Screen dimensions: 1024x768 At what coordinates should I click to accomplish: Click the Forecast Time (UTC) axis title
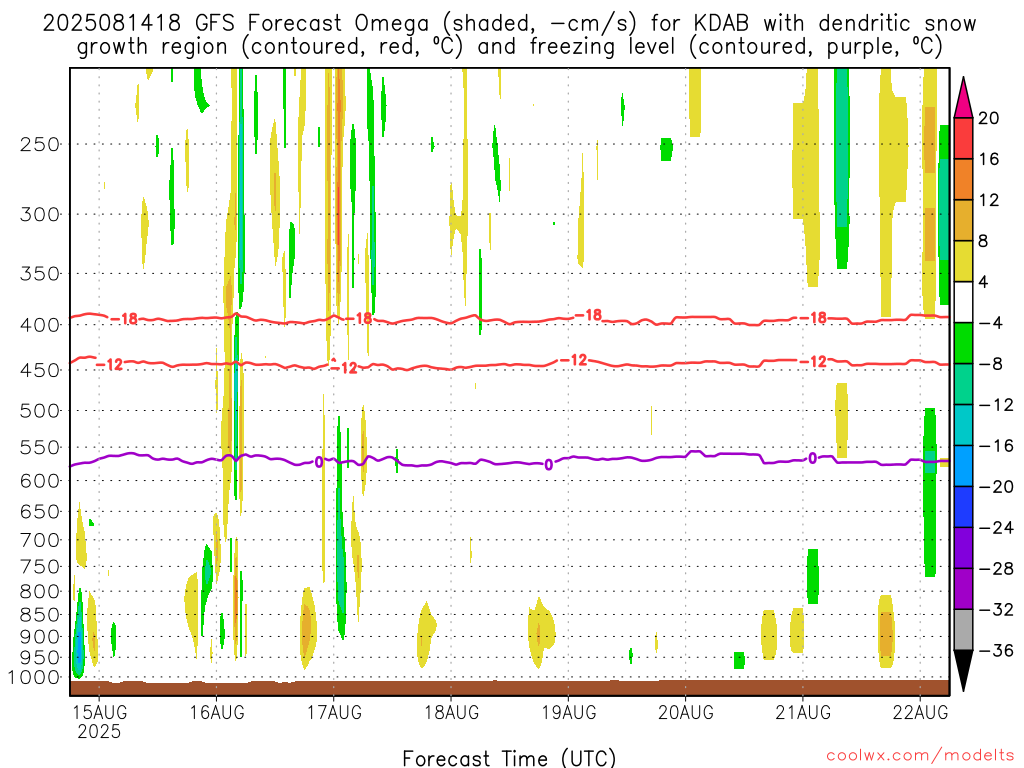509,758
